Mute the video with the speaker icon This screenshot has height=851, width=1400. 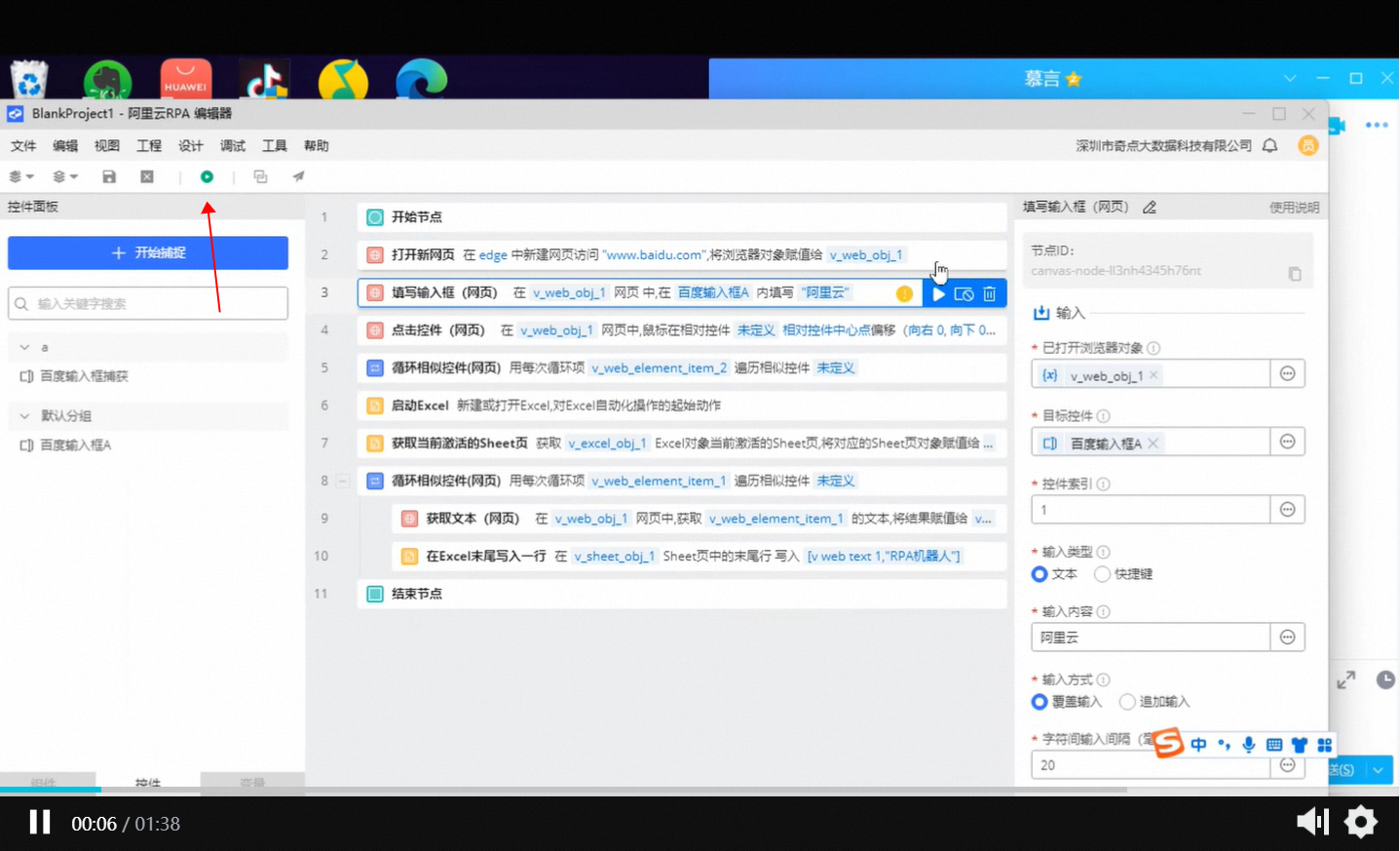coord(1312,822)
